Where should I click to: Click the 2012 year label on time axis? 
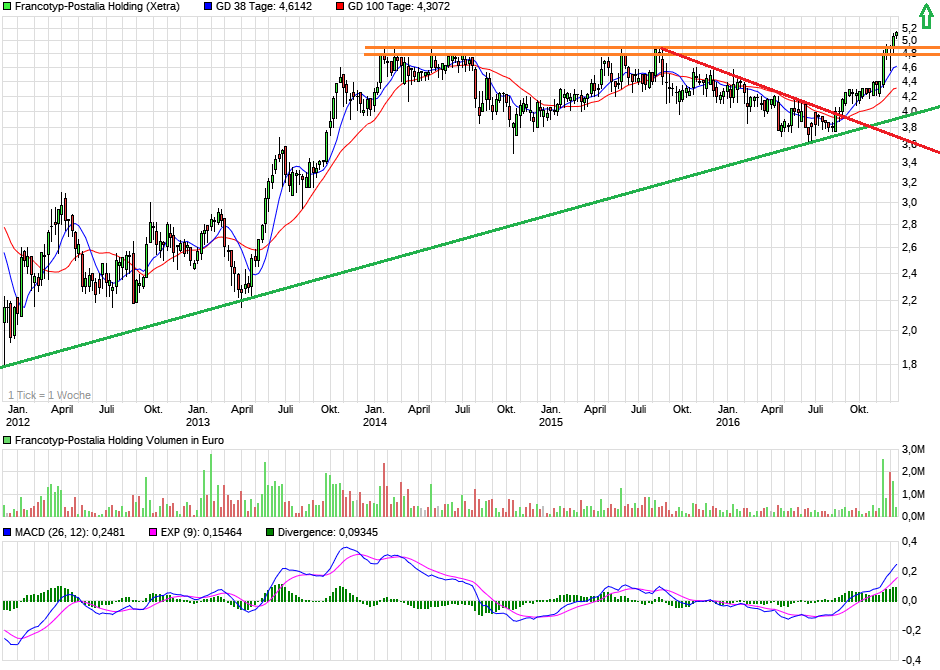(x=17, y=422)
